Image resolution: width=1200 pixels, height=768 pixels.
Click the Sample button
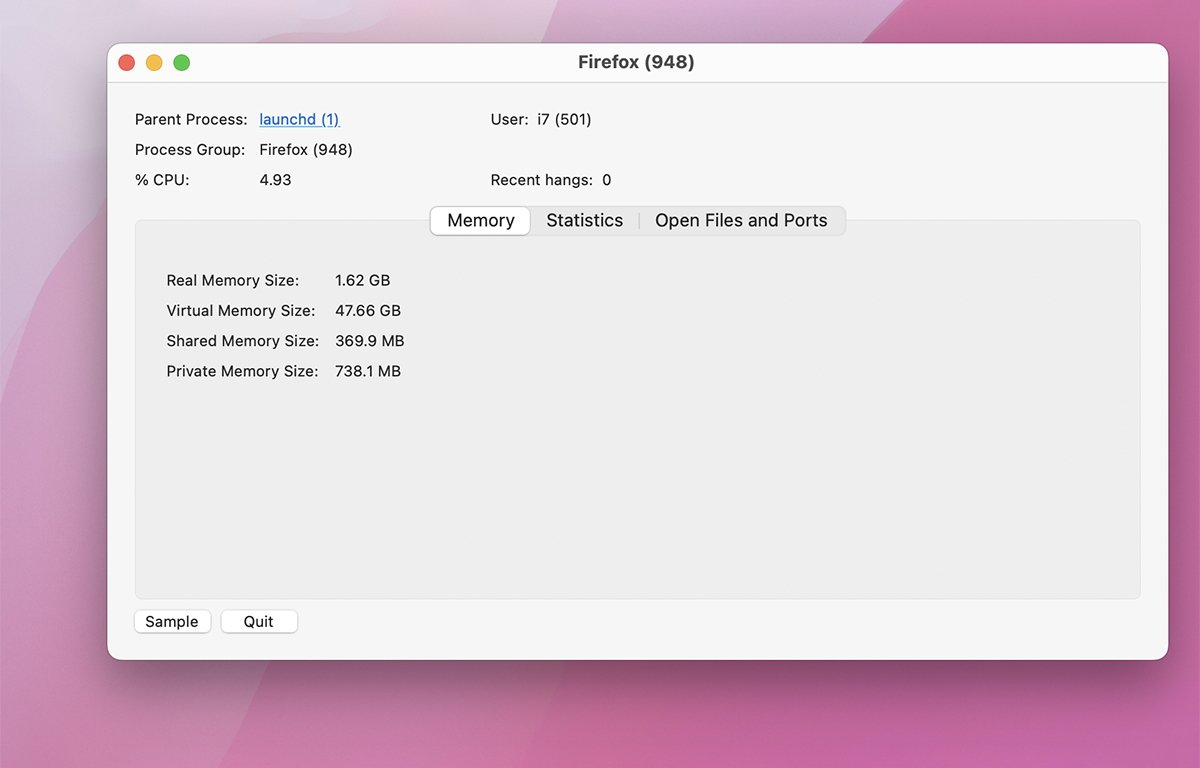(x=172, y=621)
